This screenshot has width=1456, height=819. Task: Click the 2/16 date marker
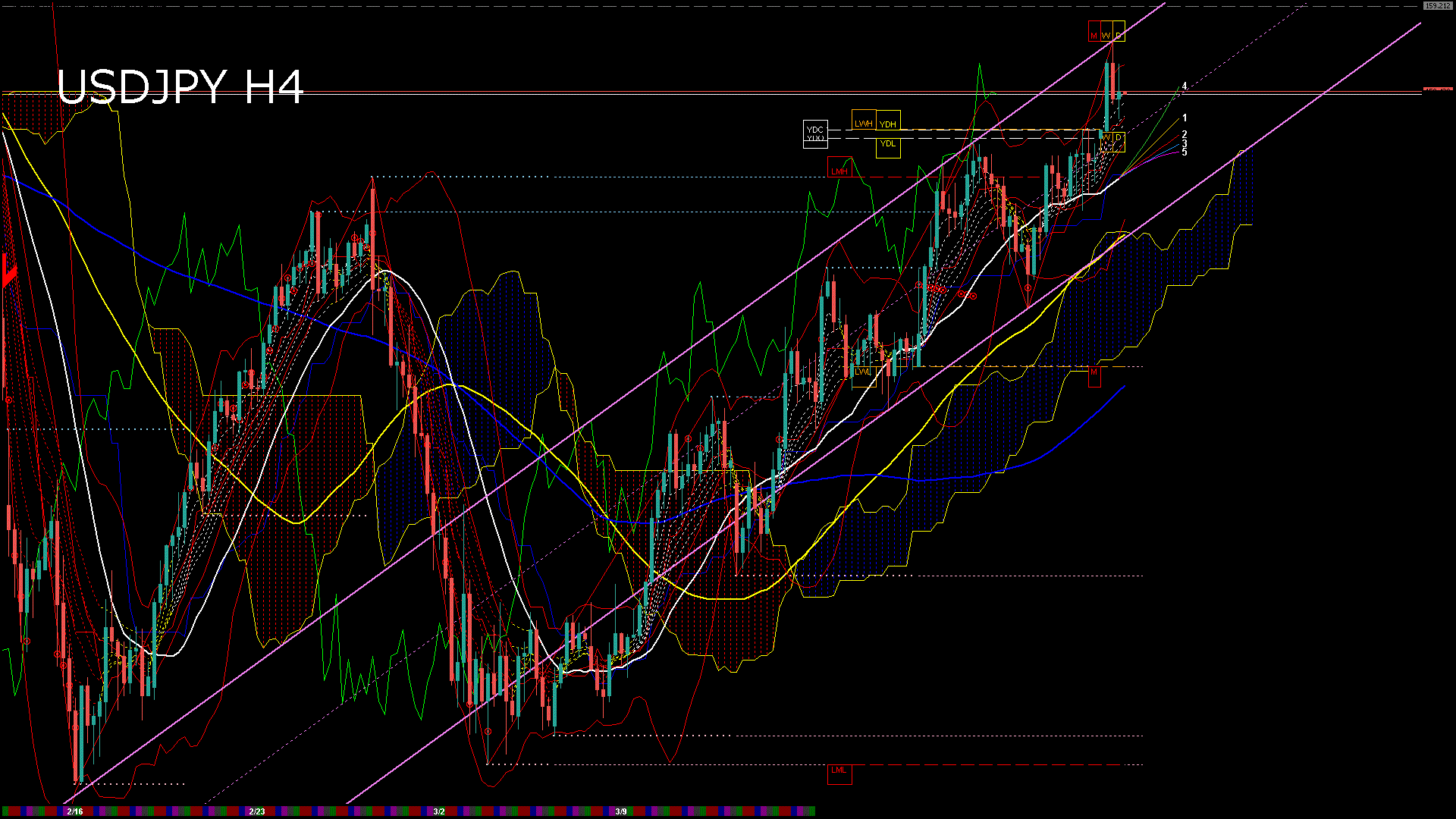74,811
